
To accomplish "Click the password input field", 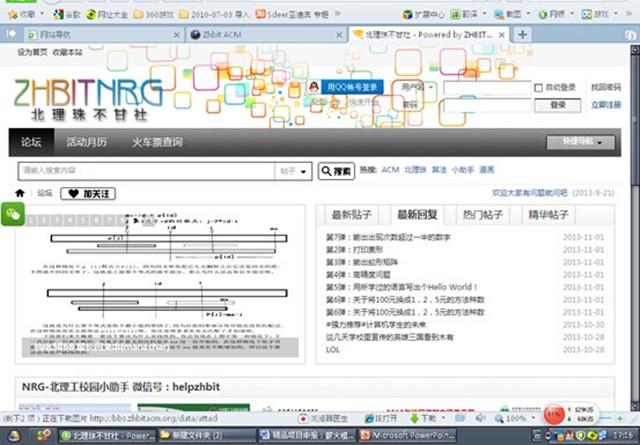I will pyautogui.click(x=487, y=105).
